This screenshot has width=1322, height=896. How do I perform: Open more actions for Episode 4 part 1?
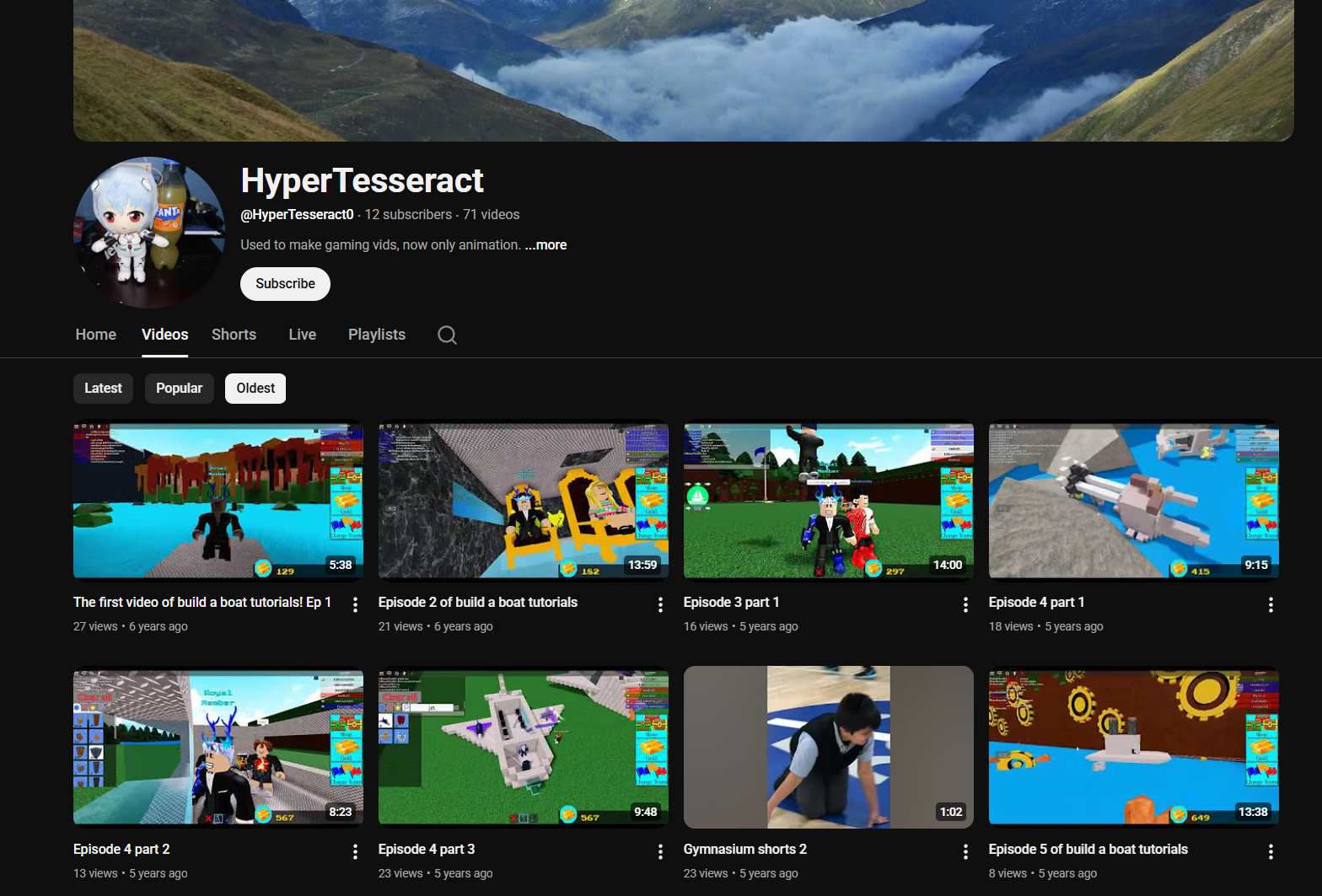coord(1271,604)
